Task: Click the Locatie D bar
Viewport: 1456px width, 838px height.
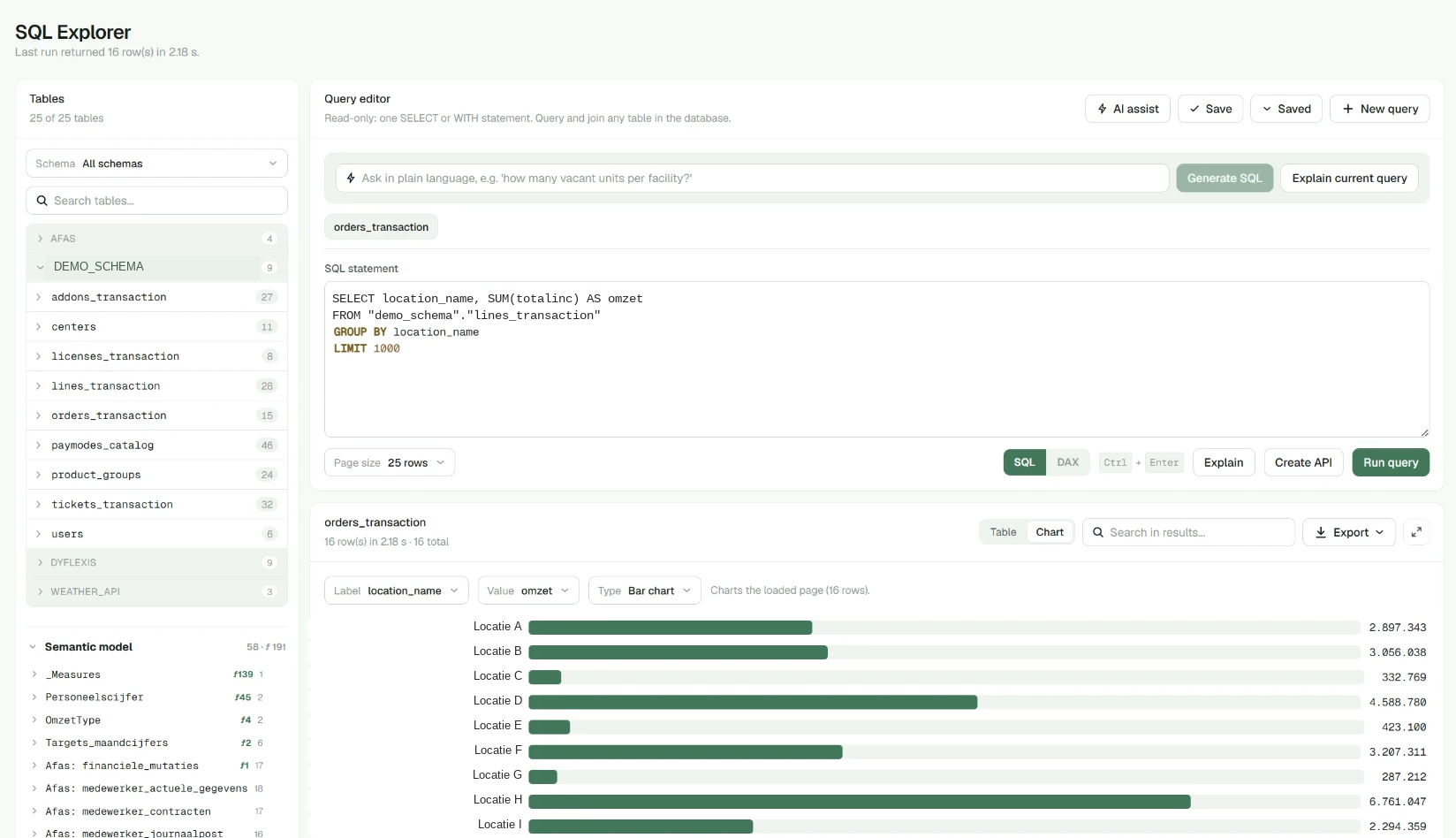Action: point(753,702)
